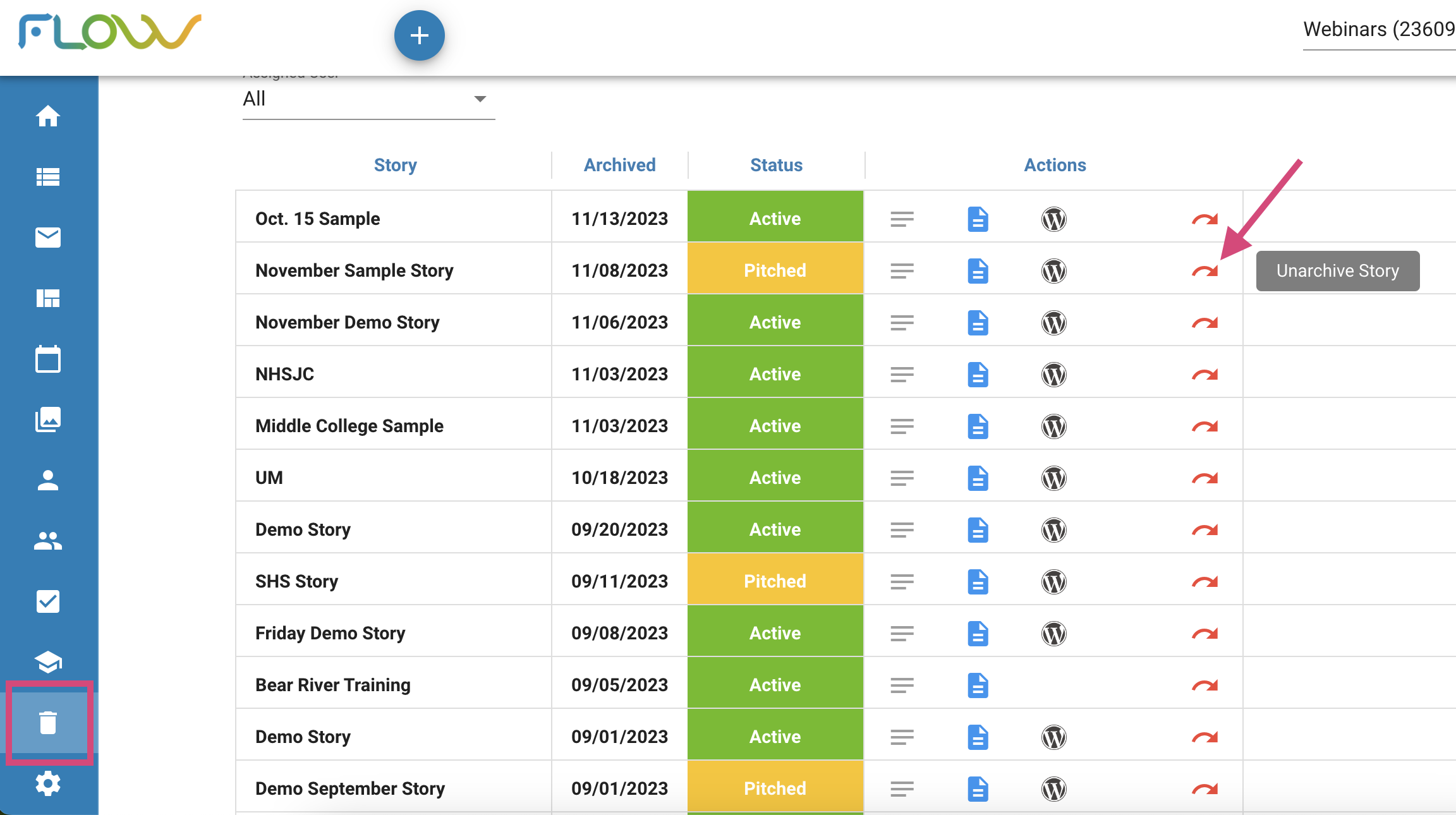1456x815 pixels.
Task: Open the list view sidebar icon
Action: tap(48, 177)
